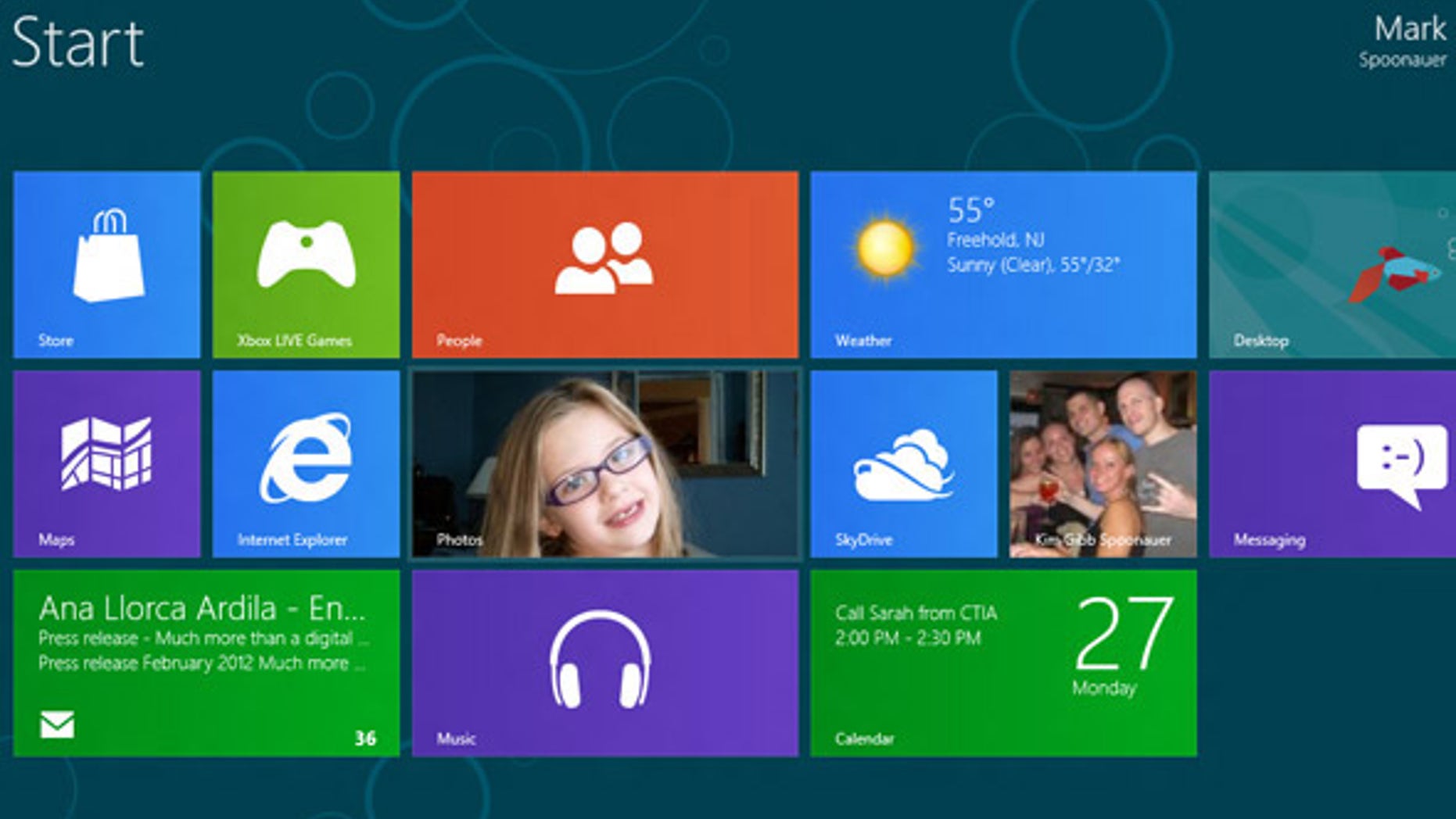The image size is (1456, 819).
Task: Click the Photos tile label
Action: [459, 540]
